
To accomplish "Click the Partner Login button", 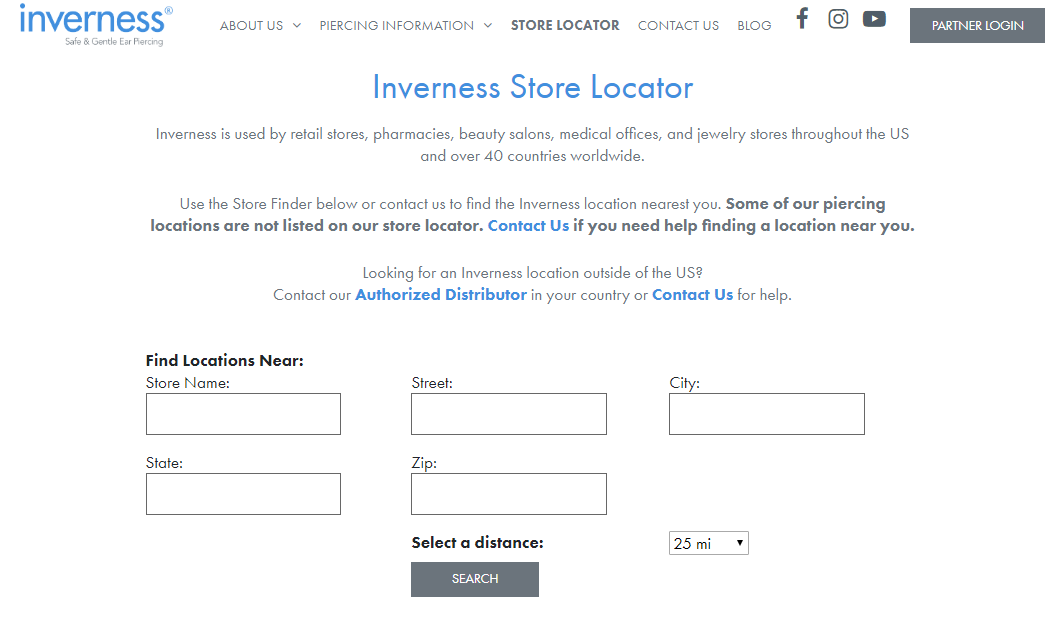I will click(977, 26).
